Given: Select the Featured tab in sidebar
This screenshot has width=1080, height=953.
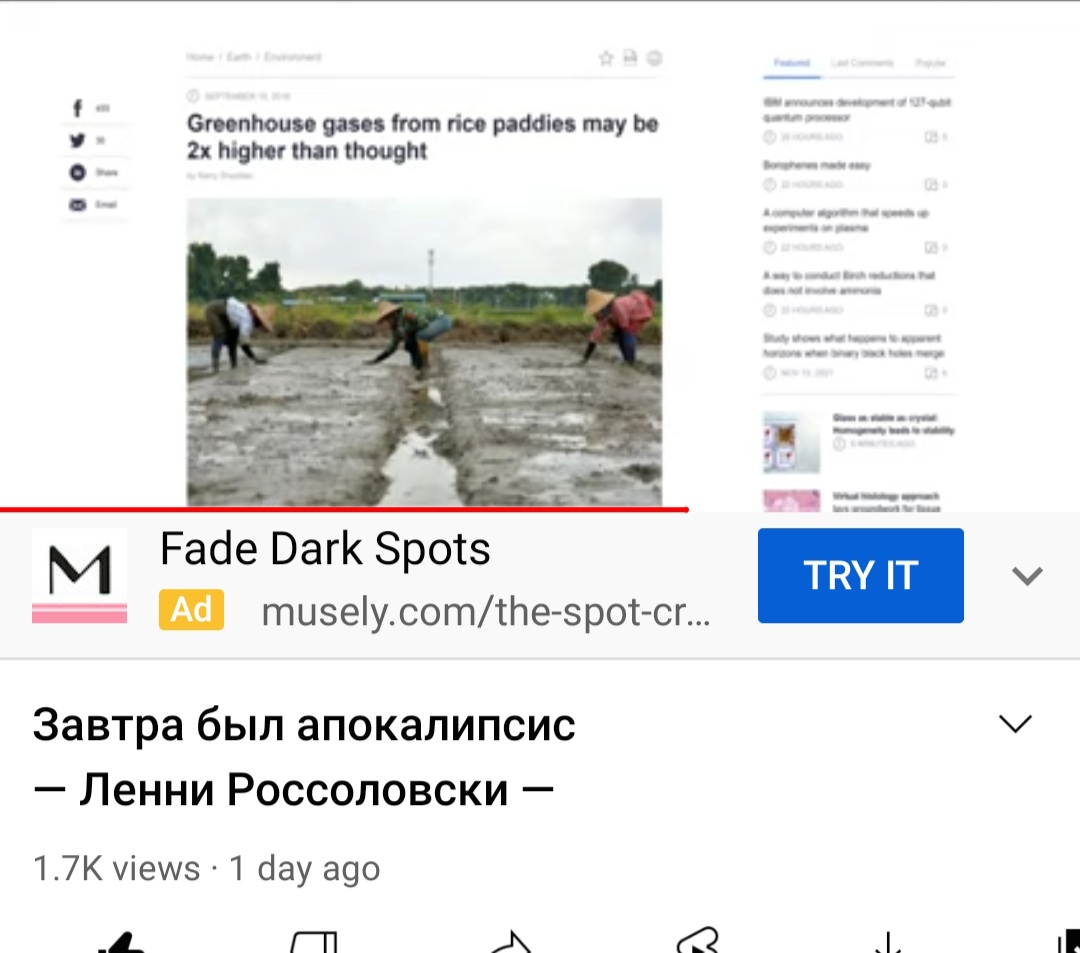Looking at the screenshot, I should point(791,63).
